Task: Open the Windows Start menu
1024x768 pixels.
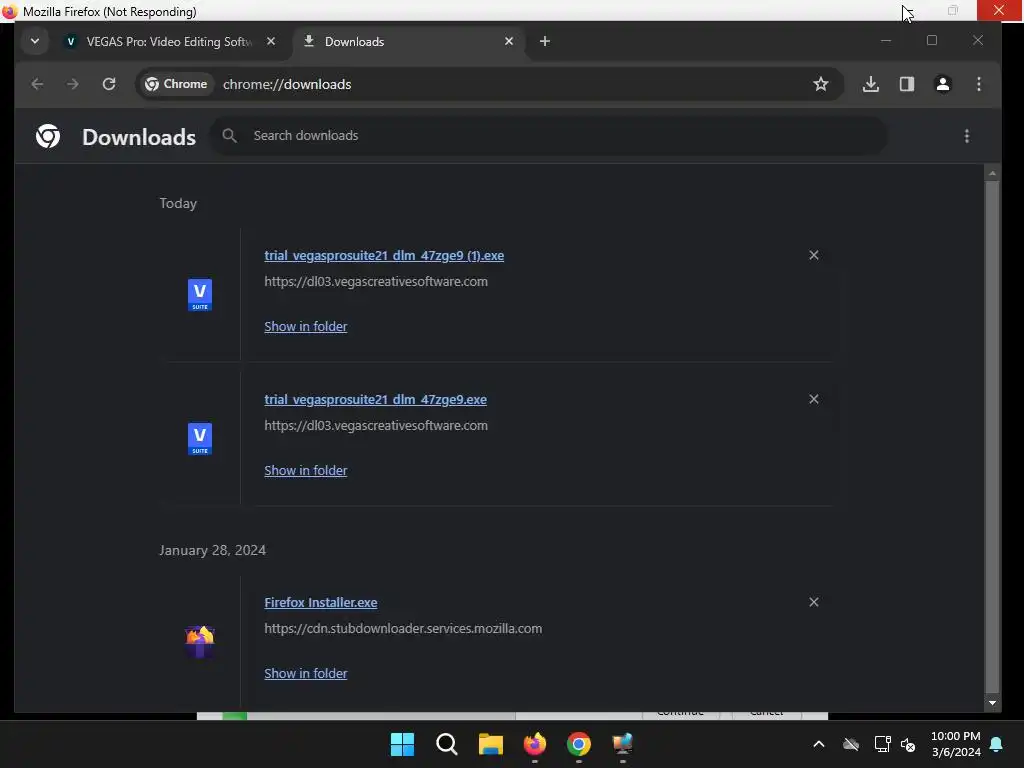Action: coord(402,744)
